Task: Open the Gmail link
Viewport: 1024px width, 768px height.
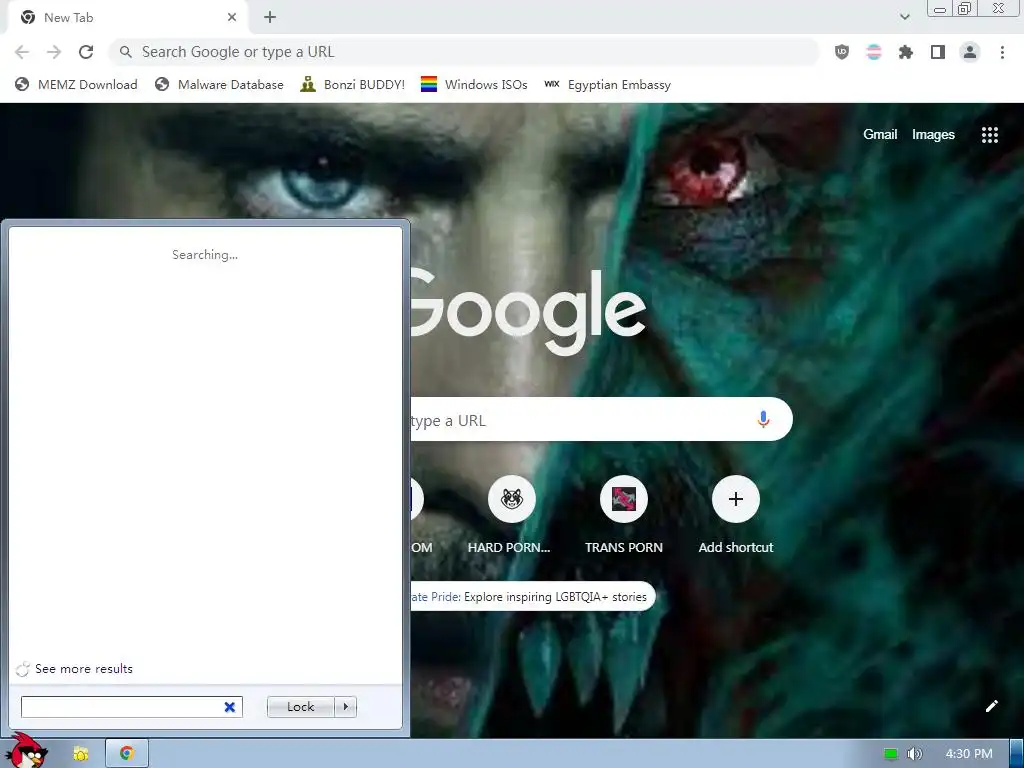Action: click(880, 135)
